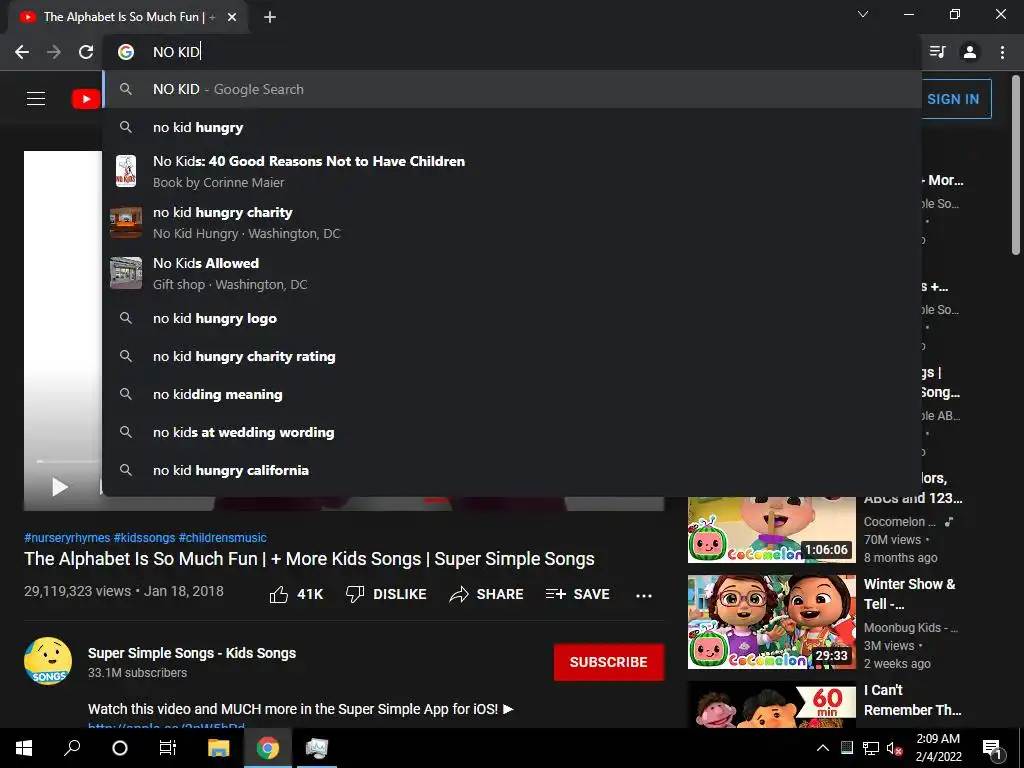The height and width of the screenshot is (768, 1024).
Task: Click the Chrome profile avatar icon
Action: click(x=970, y=52)
